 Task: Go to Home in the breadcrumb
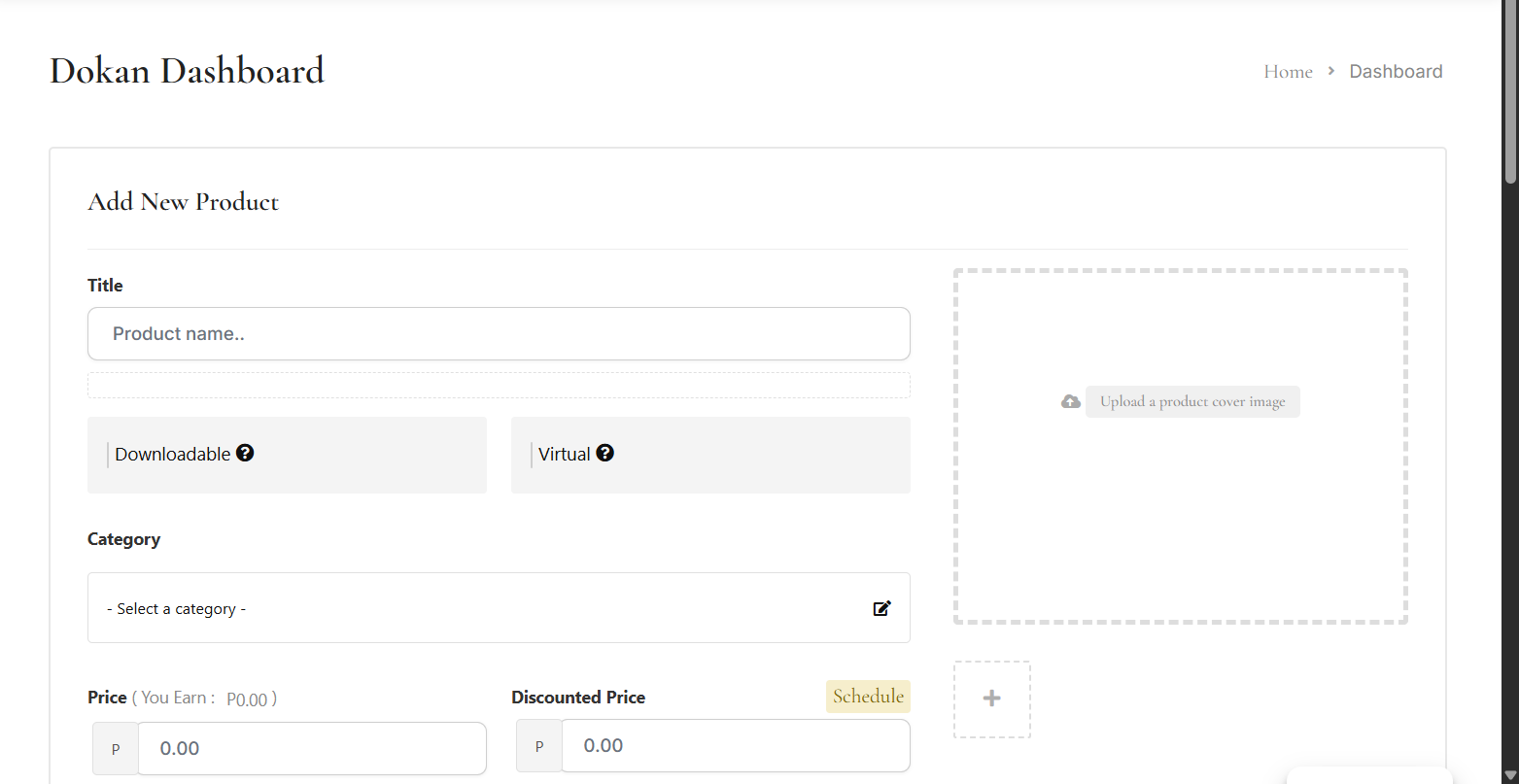click(x=1288, y=71)
